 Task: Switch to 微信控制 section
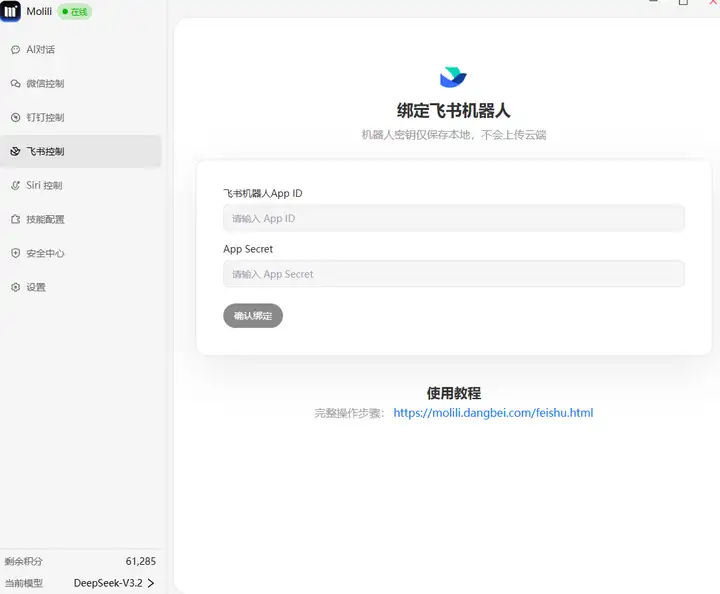click(80, 84)
